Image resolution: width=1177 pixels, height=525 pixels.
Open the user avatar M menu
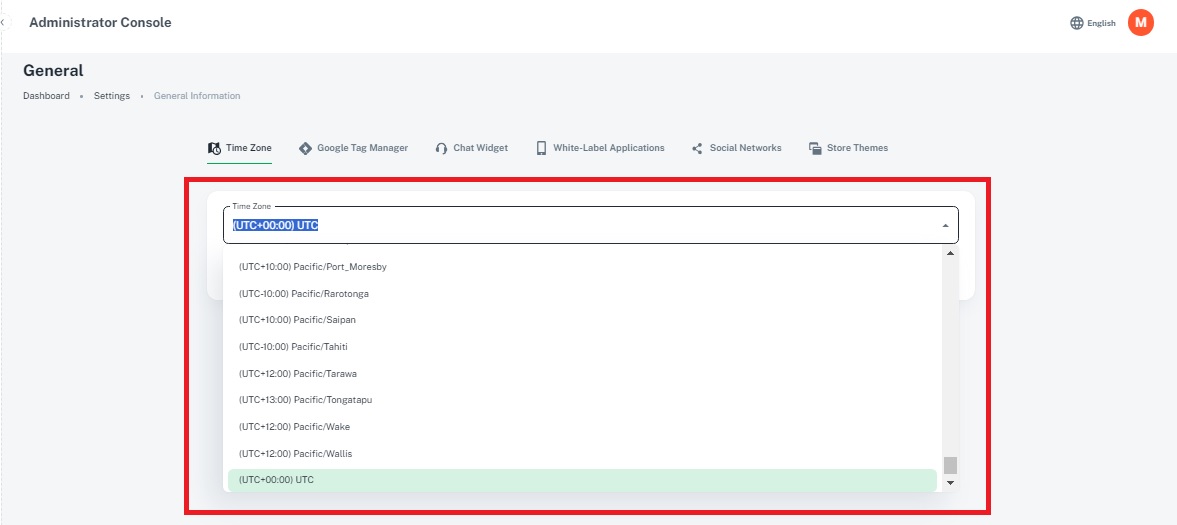click(x=1140, y=22)
